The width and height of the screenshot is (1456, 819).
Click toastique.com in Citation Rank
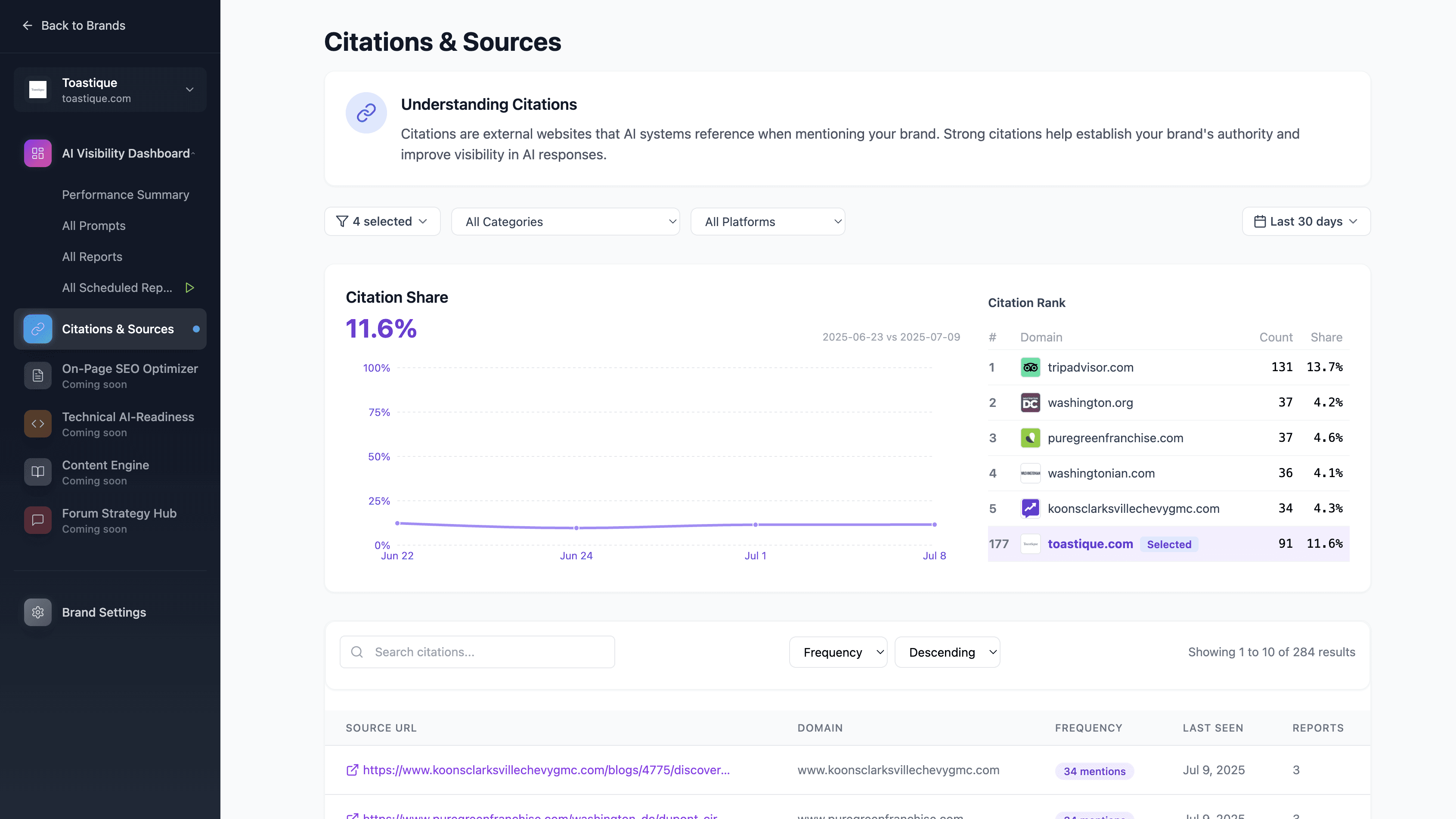[1090, 544]
